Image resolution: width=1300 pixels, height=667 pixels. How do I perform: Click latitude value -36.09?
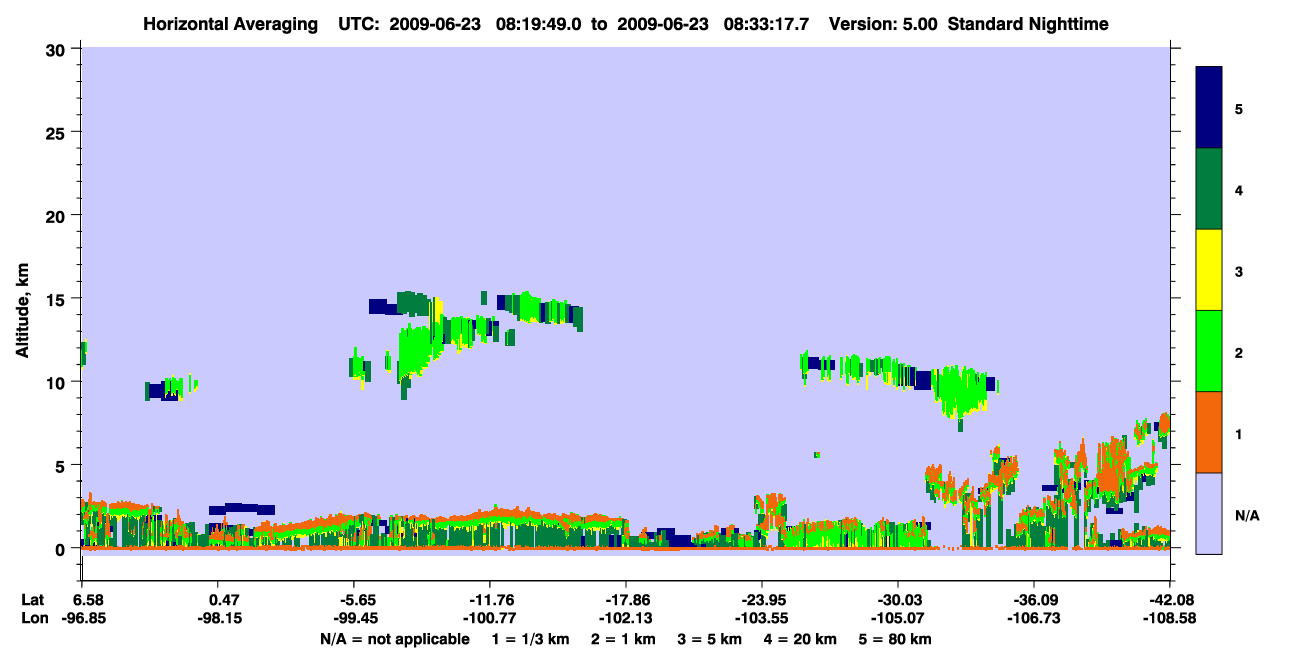[x=1034, y=600]
